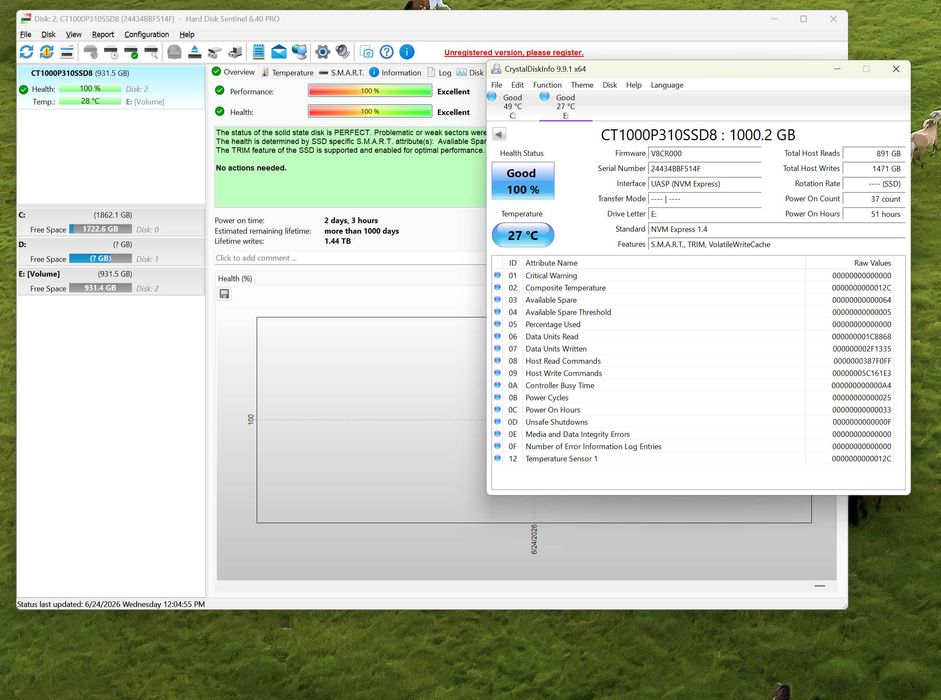Viewport: 941px width, 700px height.
Task: Click the 'Unregistered version, please register' link
Action: click(514, 52)
